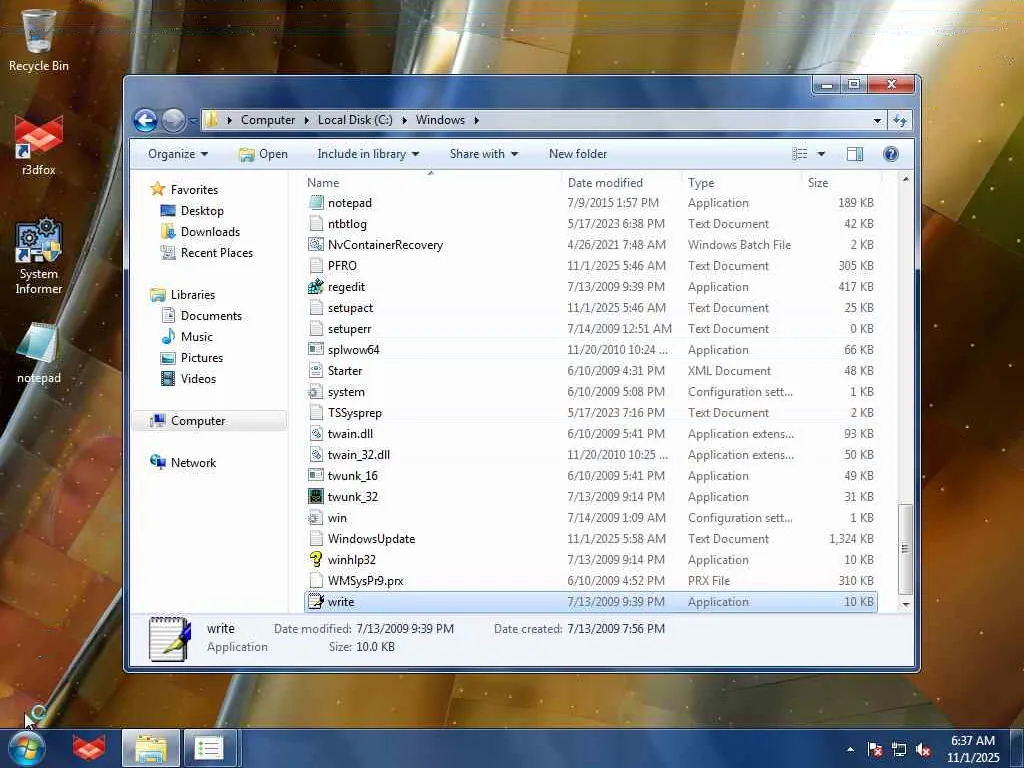Open Include in library menu

point(368,154)
